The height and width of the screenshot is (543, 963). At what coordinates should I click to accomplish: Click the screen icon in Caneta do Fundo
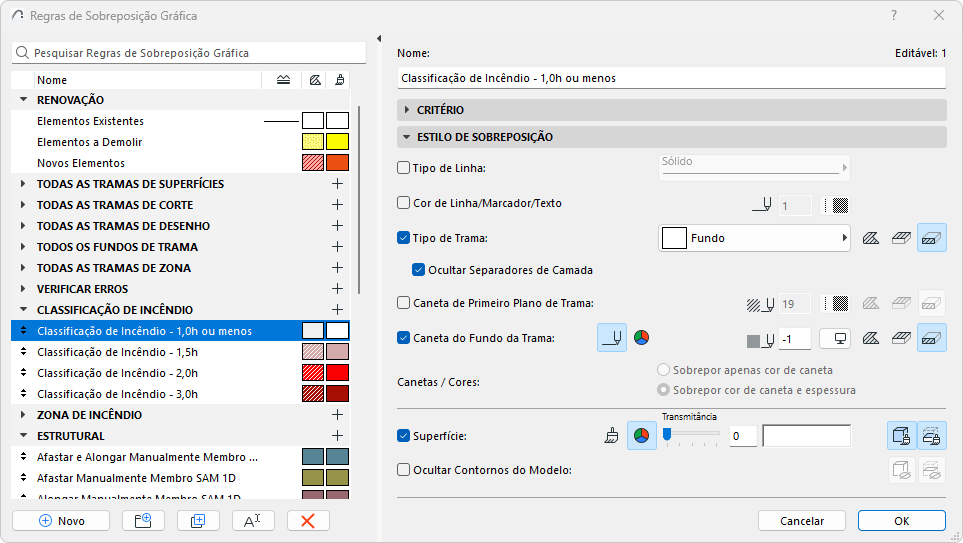(x=835, y=338)
